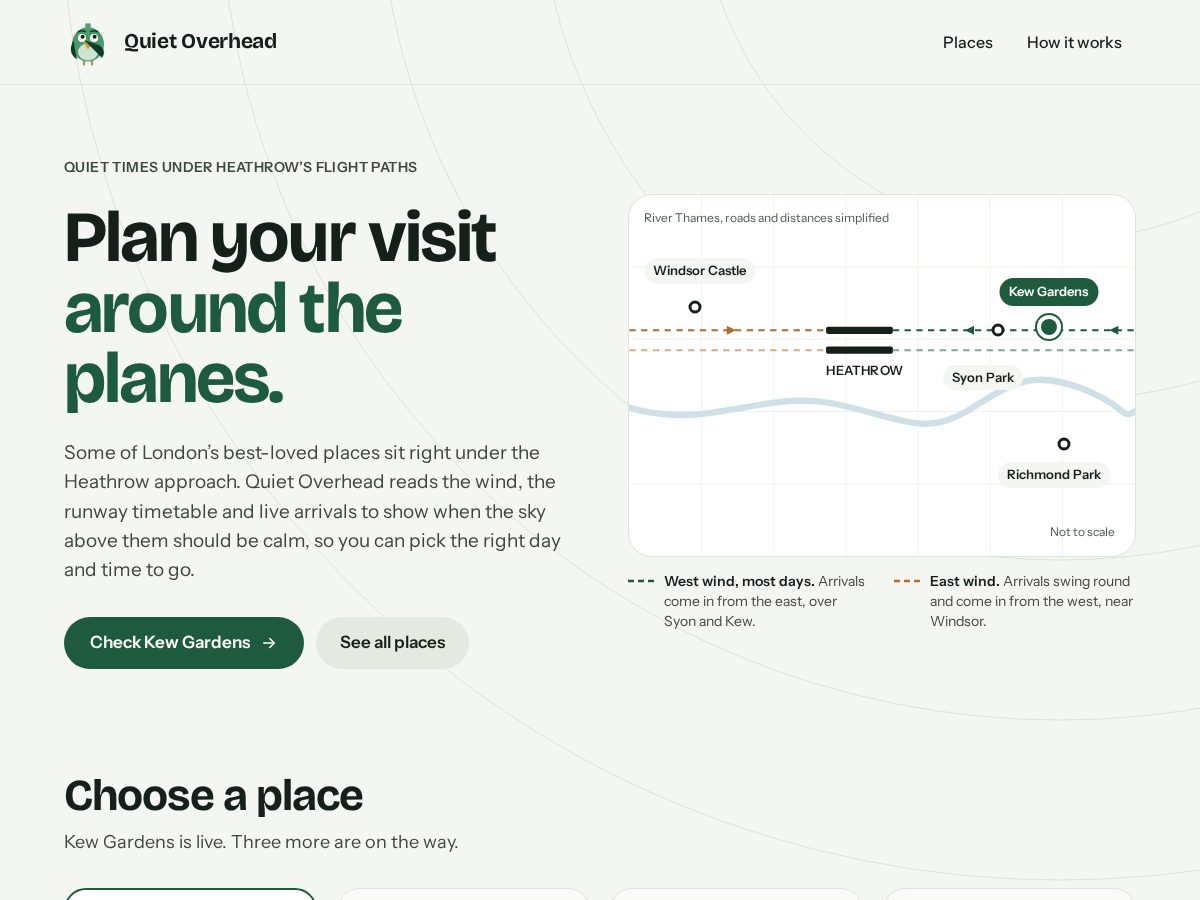Screen dimensions: 1200x900
Task: Click the Windsor Castle label
Action: pyautogui.click(x=699, y=271)
